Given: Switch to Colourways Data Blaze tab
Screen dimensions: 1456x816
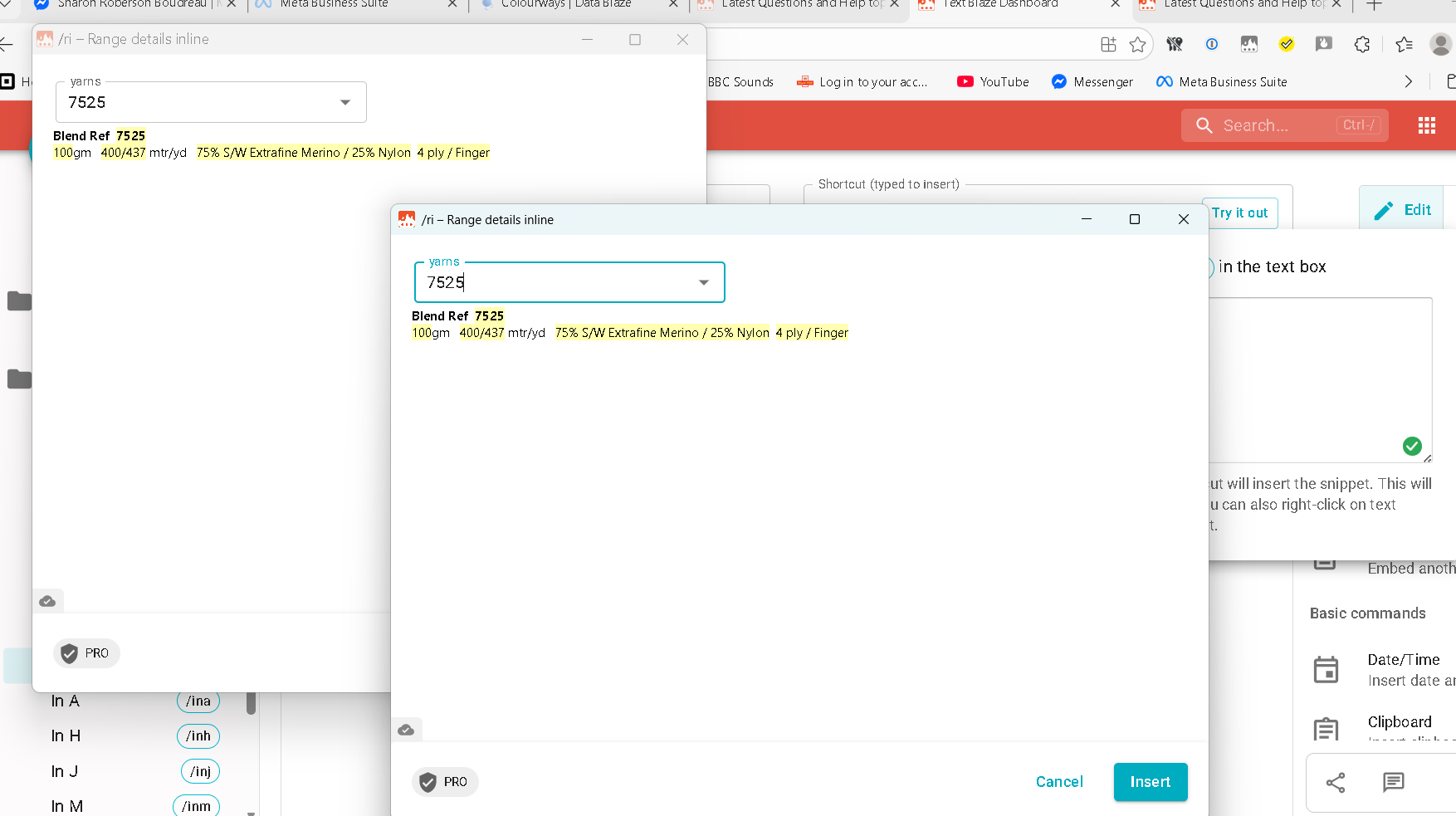Looking at the screenshot, I should pos(566,4).
